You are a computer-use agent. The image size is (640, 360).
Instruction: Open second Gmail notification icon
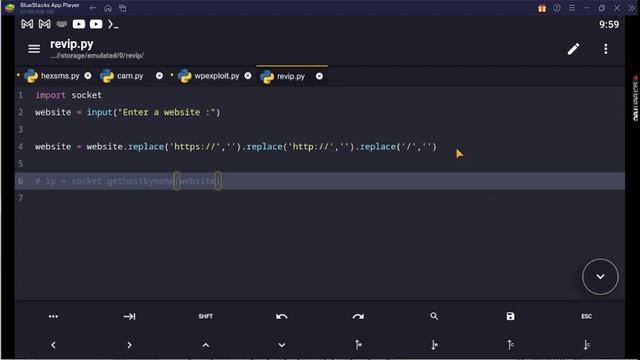click(44, 24)
